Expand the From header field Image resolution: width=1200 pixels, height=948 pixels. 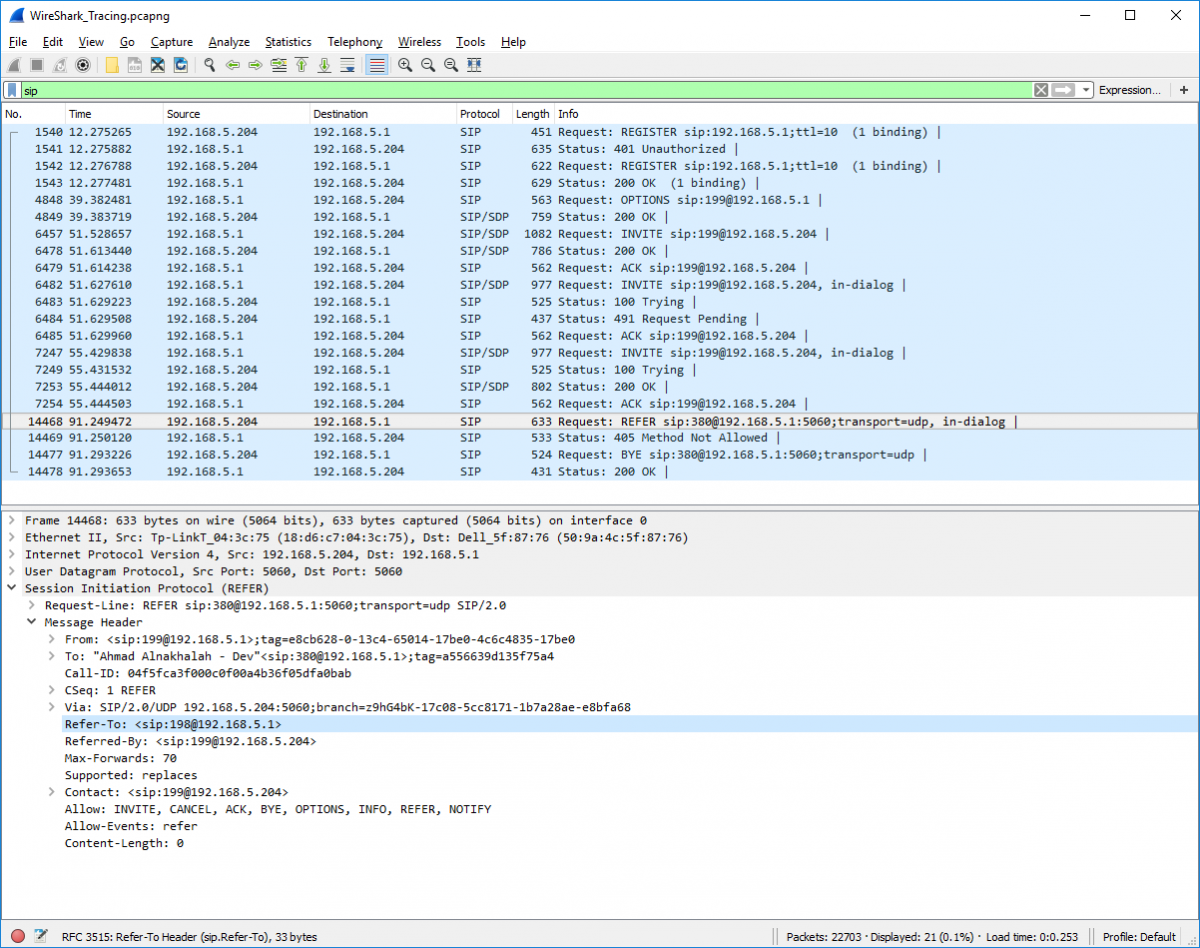pyautogui.click(x=52, y=640)
